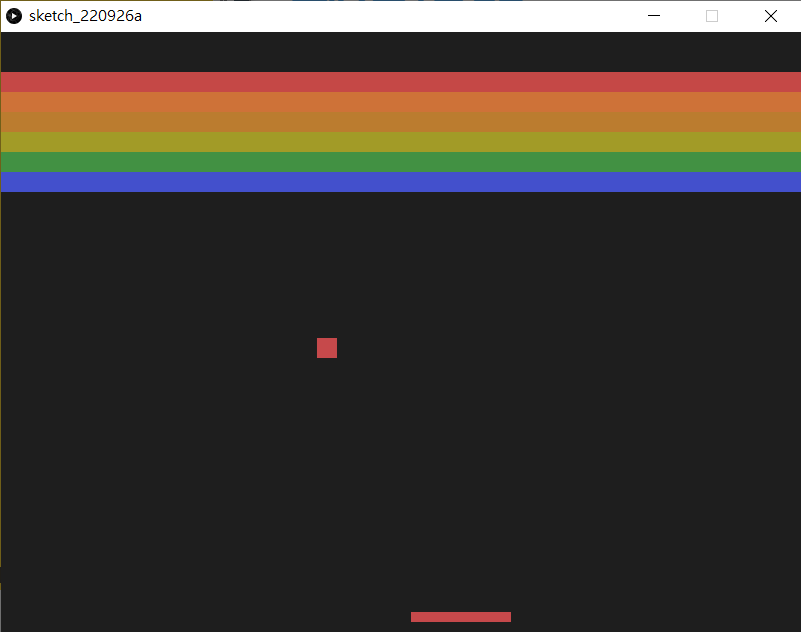Click the olive-yellow brick row
This screenshot has width=801, height=632.
[400, 142]
